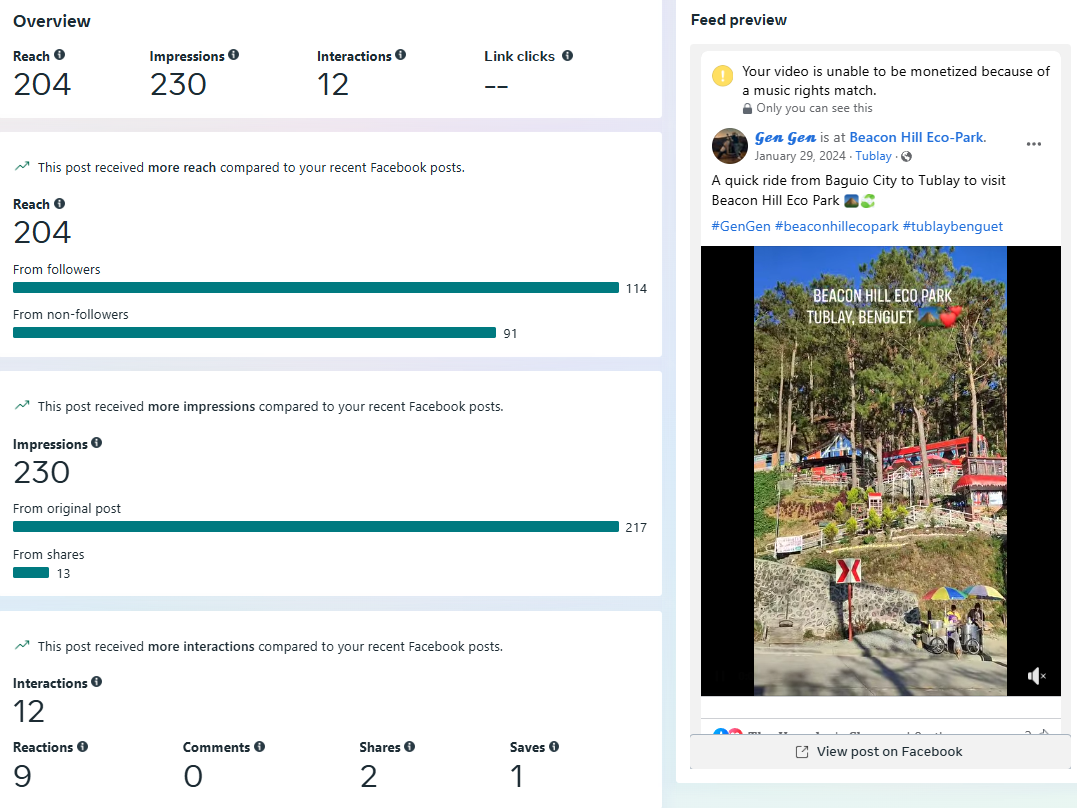This screenshot has height=808, width=1077.
Task: Click the info icon beside Overview Interactions
Action: point(400,56)
